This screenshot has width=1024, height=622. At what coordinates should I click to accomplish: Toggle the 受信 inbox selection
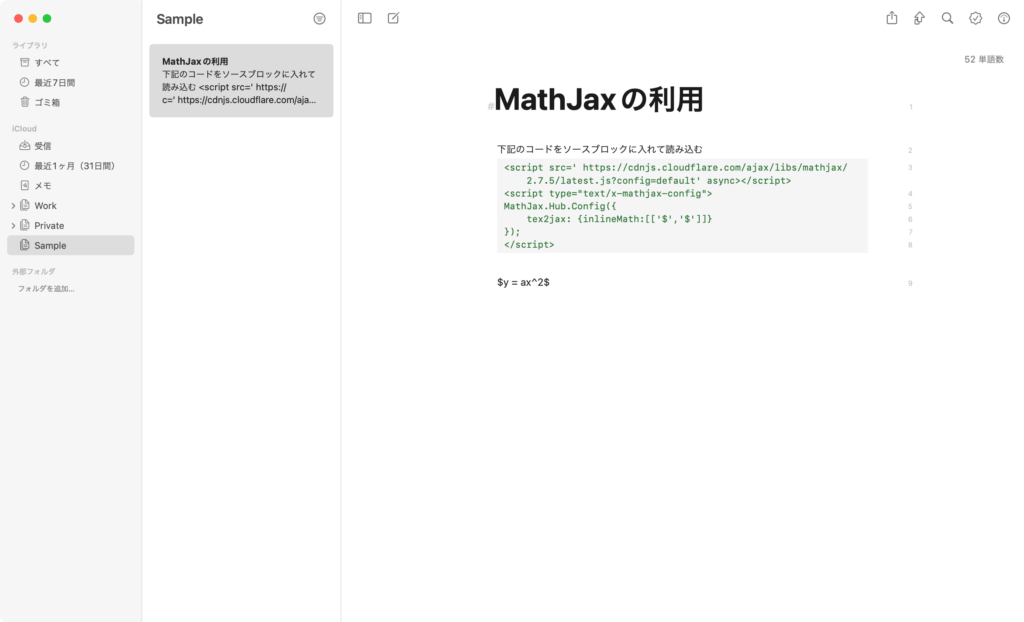point(45,145)
